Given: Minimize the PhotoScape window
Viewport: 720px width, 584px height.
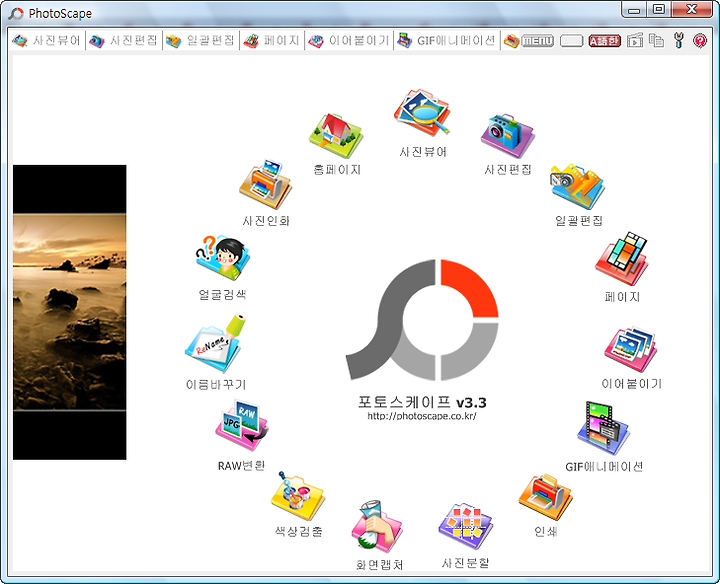Looking at the screenshot, I should pos(634,9).
